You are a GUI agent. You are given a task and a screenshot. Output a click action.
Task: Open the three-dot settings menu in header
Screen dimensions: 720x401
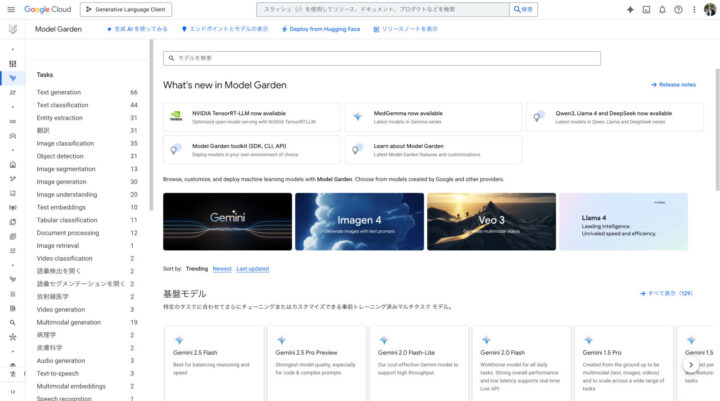point(694,9)
